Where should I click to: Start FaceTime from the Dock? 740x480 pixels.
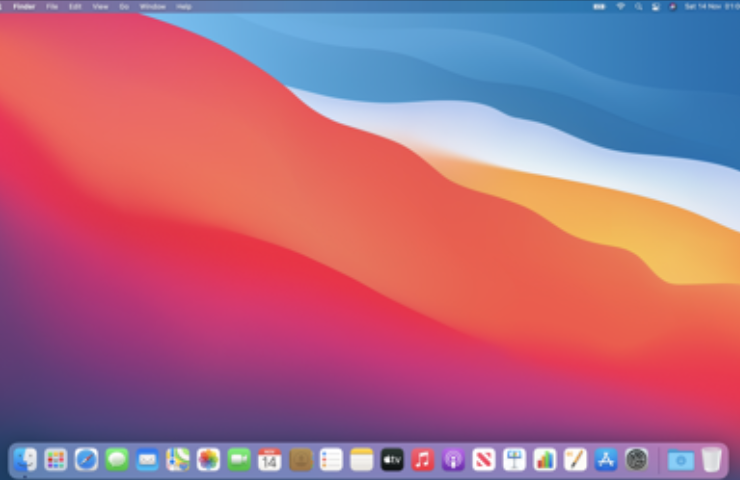click(239, 459)
